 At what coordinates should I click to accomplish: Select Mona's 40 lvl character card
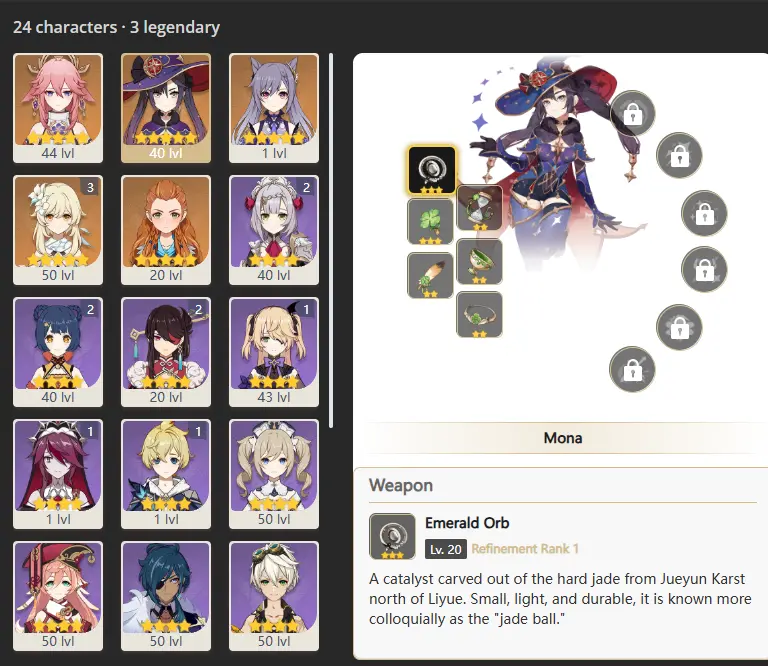[166, 108]
